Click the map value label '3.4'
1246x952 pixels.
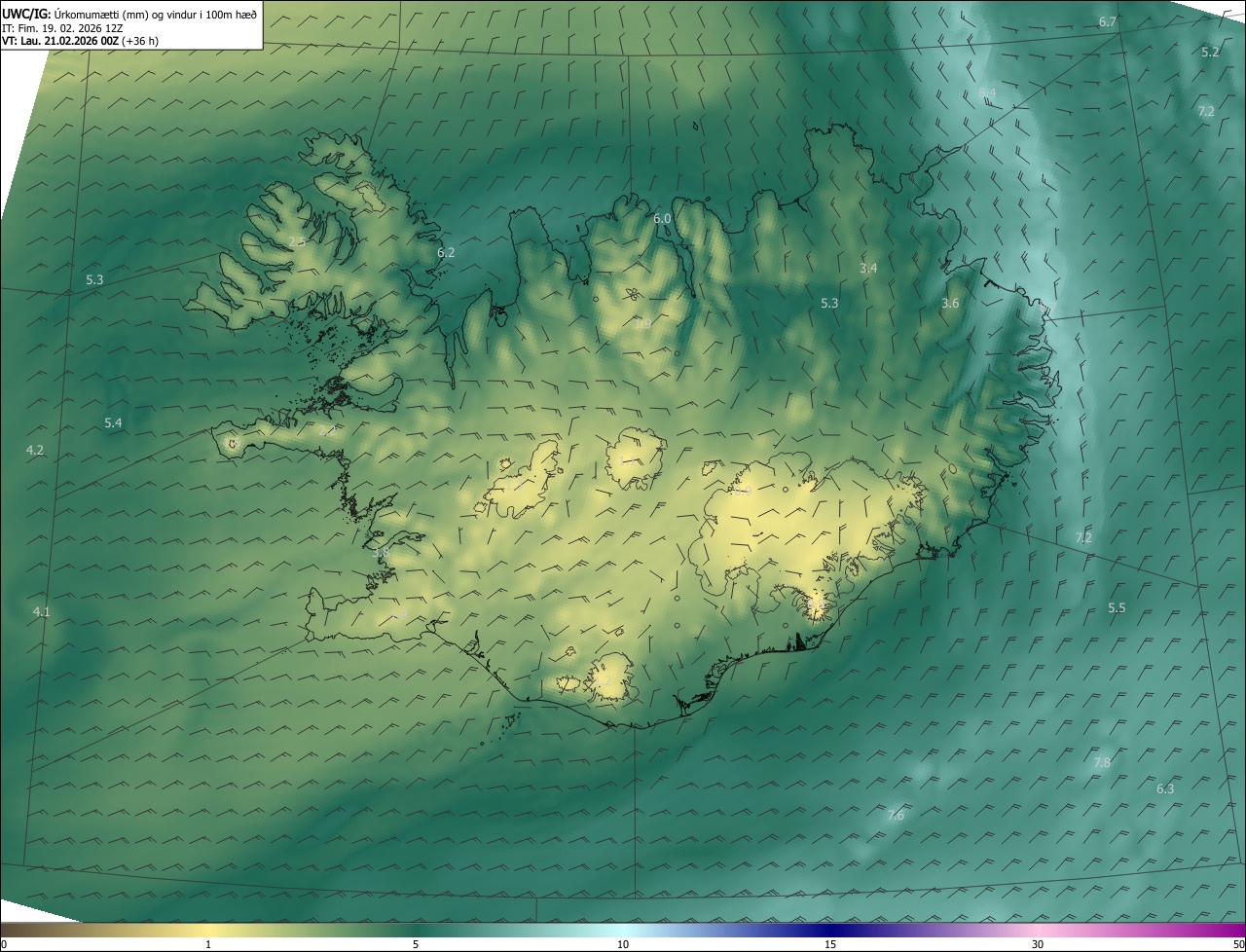tap(868, 268)
